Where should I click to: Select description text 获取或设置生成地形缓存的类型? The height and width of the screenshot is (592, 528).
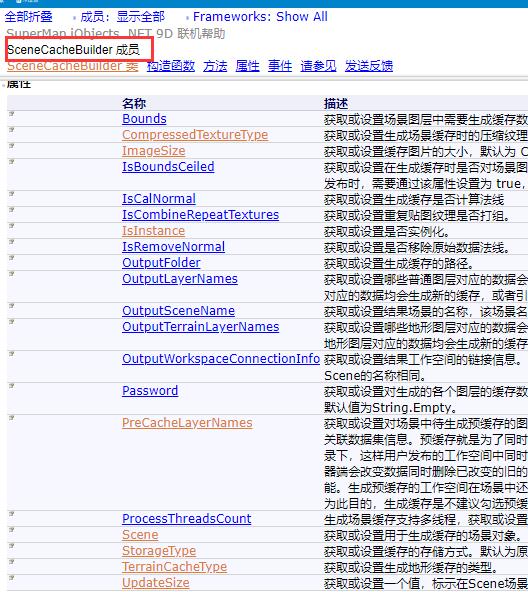click(411, 568)
